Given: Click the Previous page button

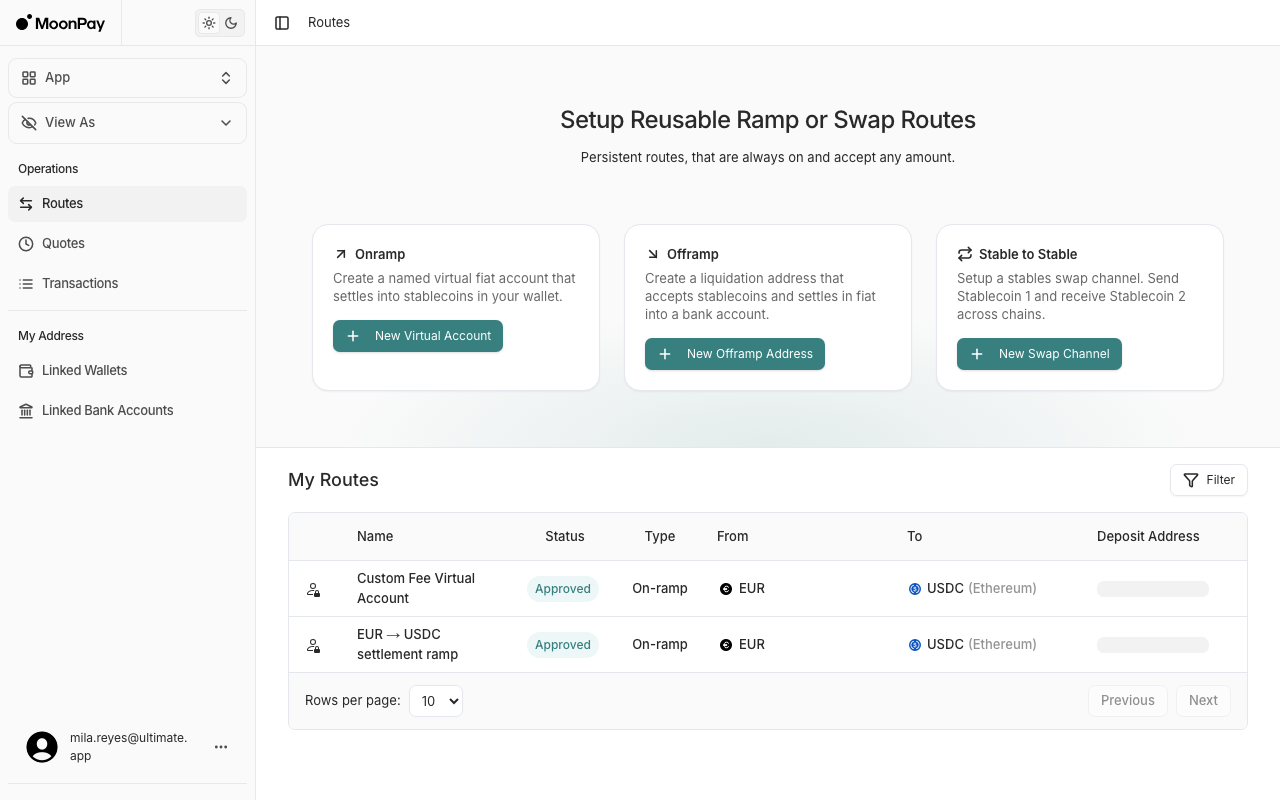Looking at the screenshot, I should click(1128, 701).
